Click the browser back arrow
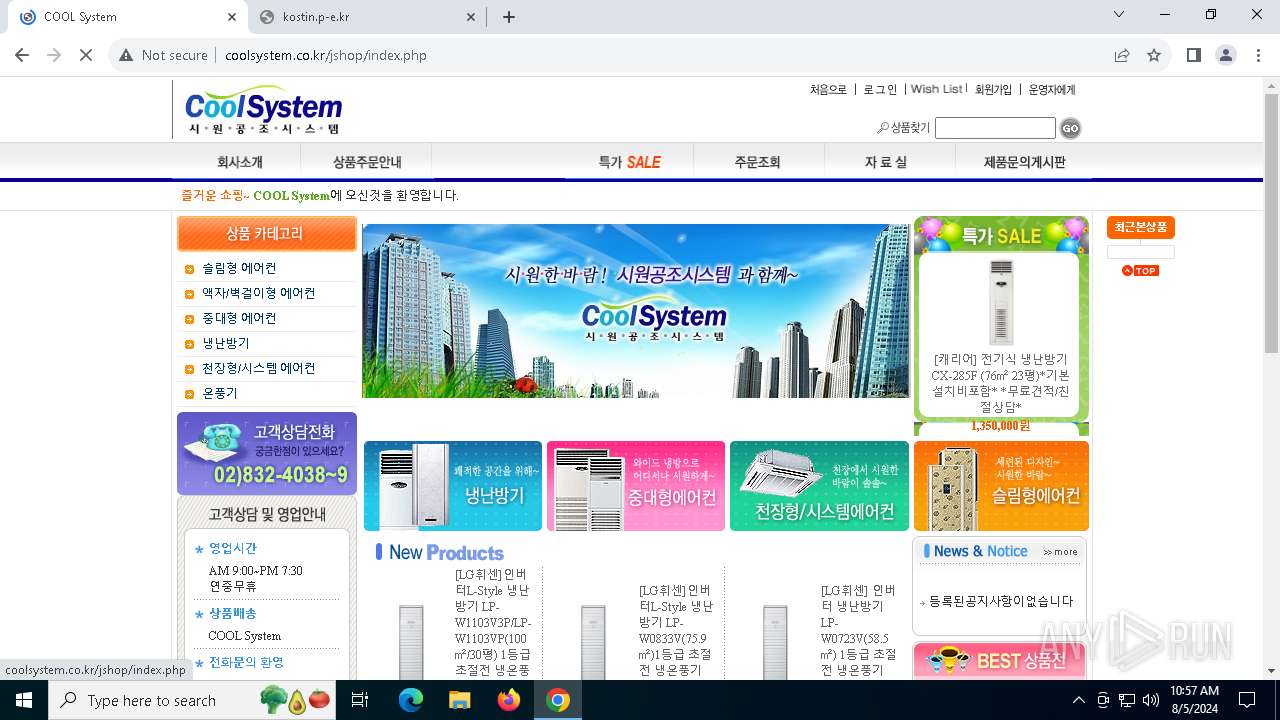This screenshot has width=1280, height=720. 22,55
